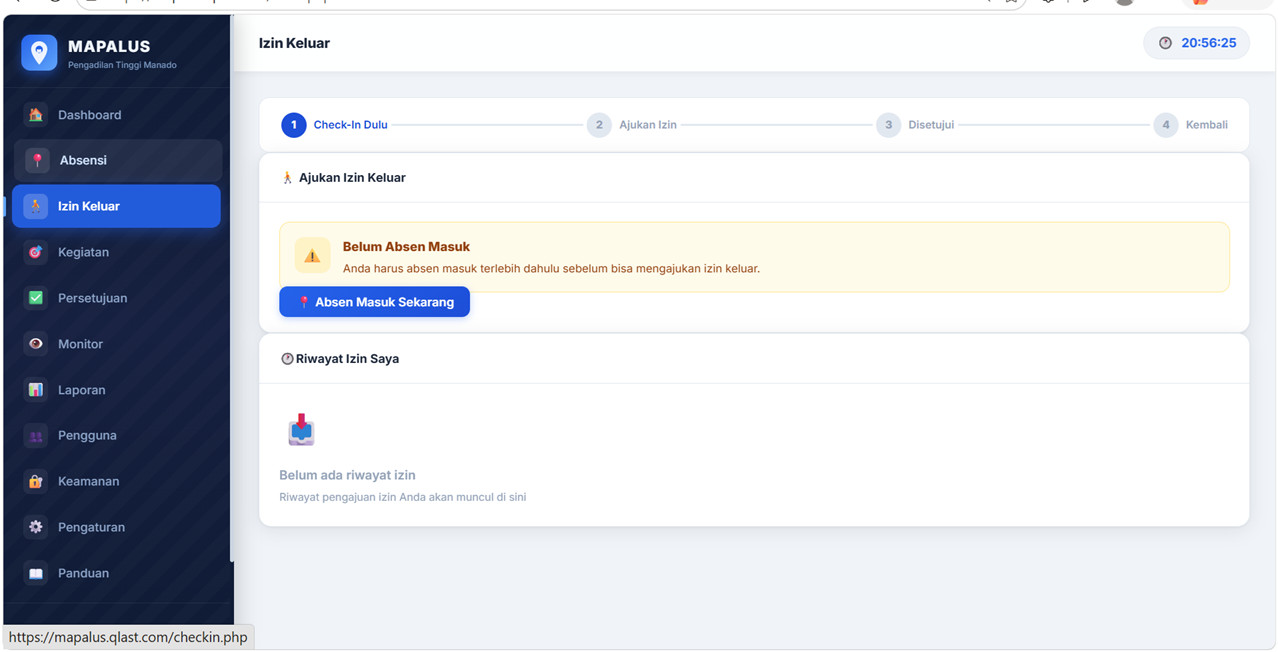1278x652 pixels.
Task: Click the Izin Keluar page title
Action: tap(294, 43)
